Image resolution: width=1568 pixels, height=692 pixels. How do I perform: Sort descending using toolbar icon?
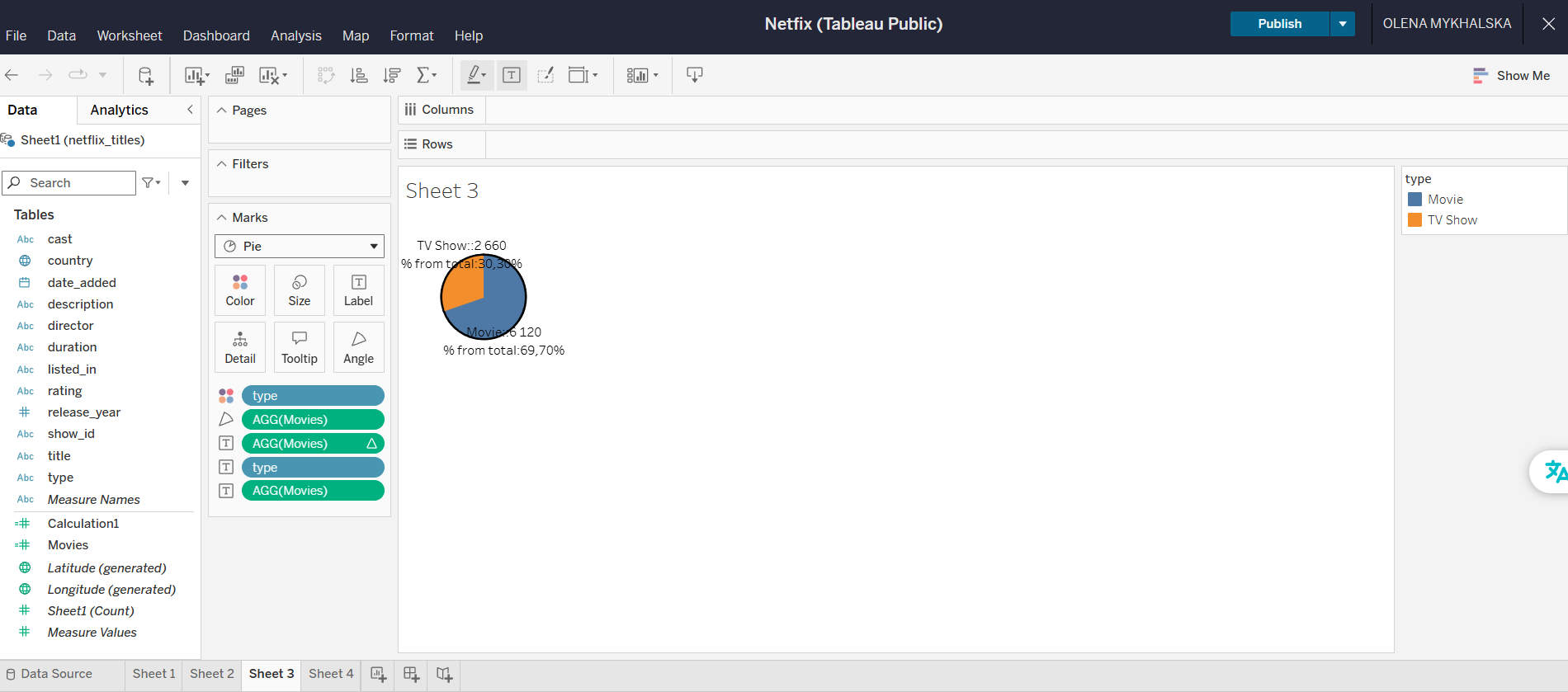[392, 75]
